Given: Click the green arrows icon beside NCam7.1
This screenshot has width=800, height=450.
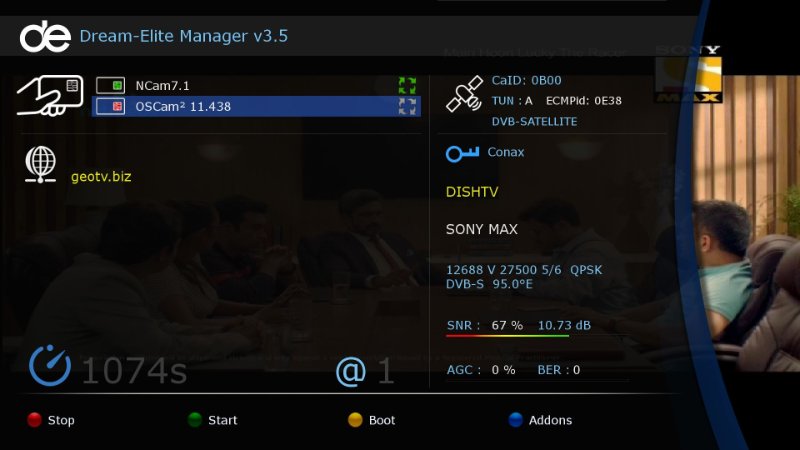Looking at the screenshot, I should point(406,86).
